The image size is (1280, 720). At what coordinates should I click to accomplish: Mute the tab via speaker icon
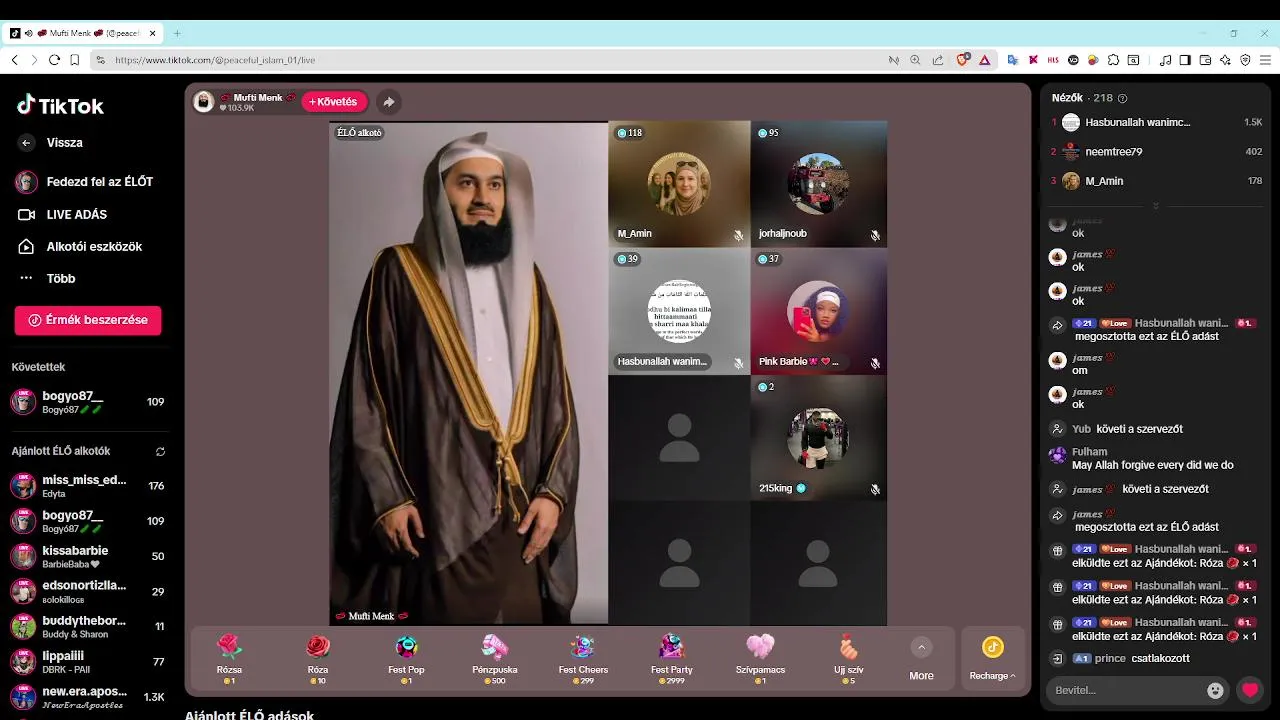[x=28, y=33]
